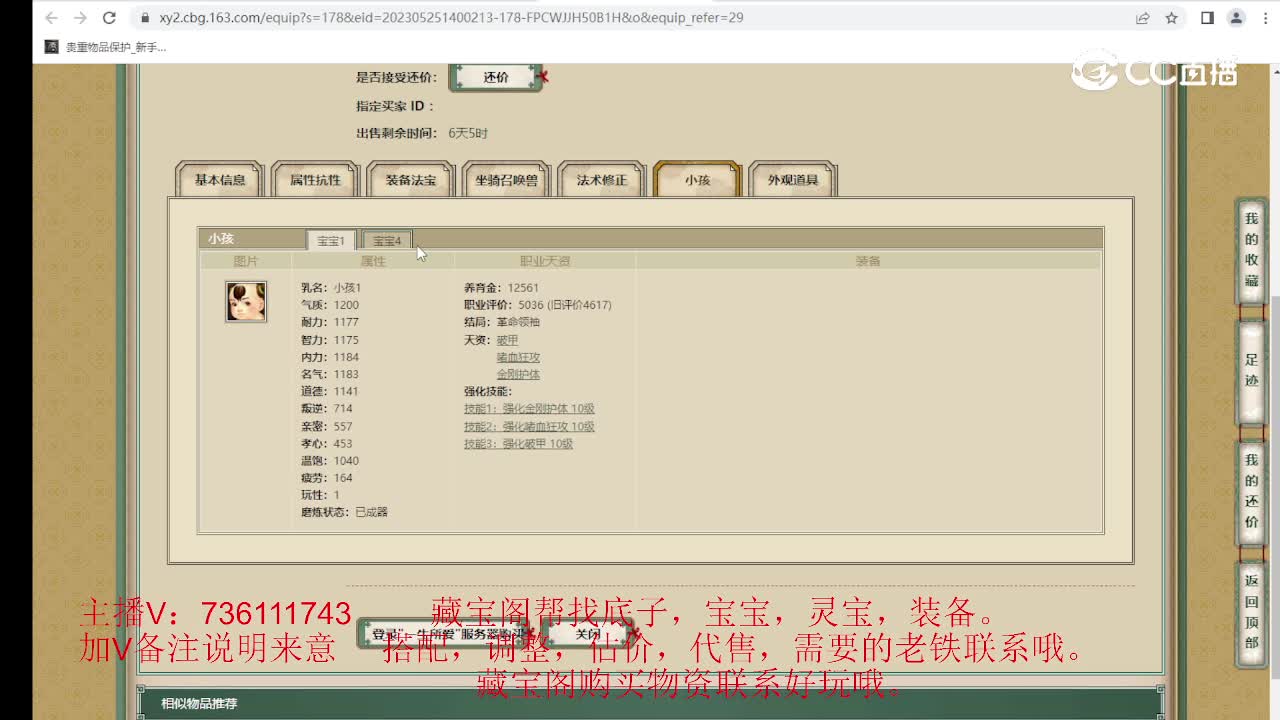Open the 嗜血狂攻 talent link
The width and height of the screenshot is (1280, 720).
[518, 357]
